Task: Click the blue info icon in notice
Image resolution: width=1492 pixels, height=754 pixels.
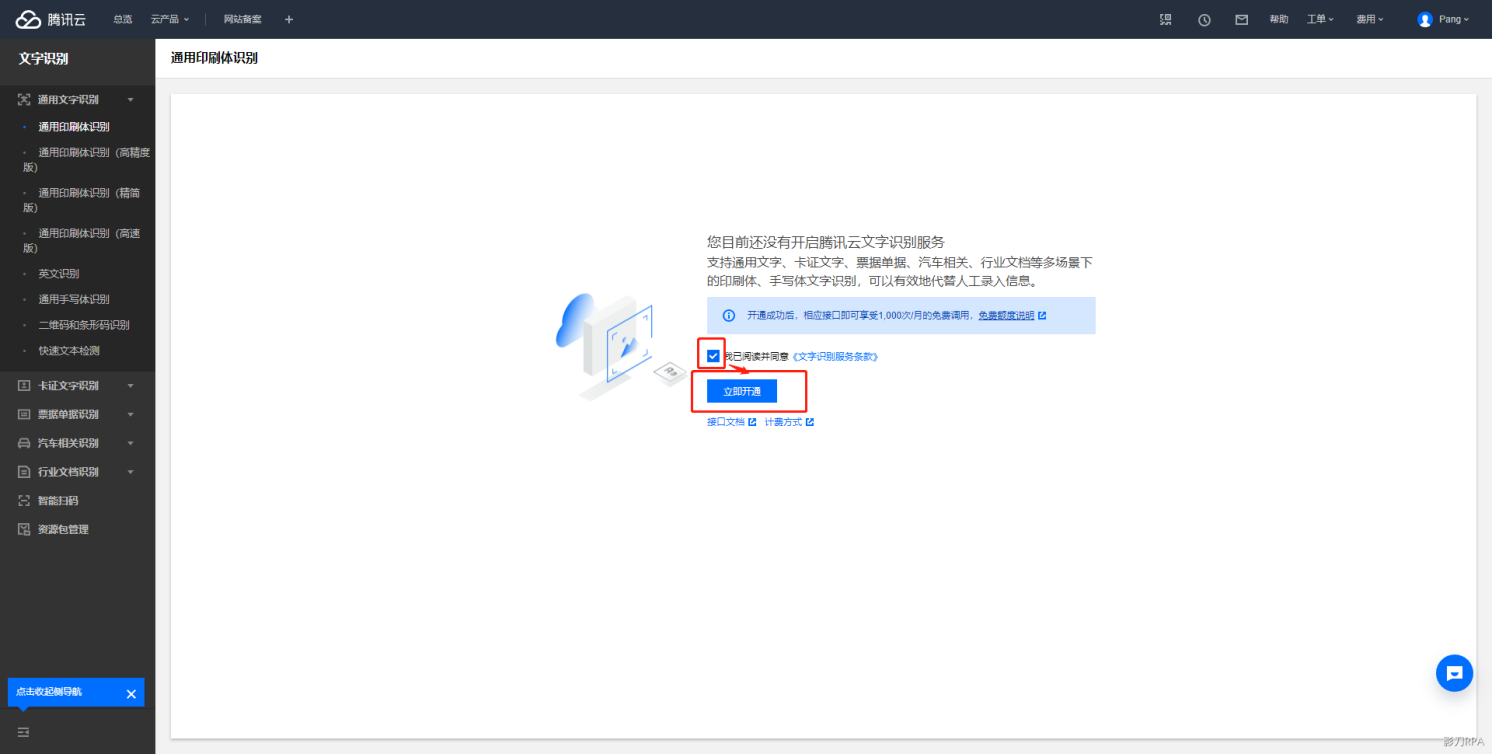Action: (729, 315)
